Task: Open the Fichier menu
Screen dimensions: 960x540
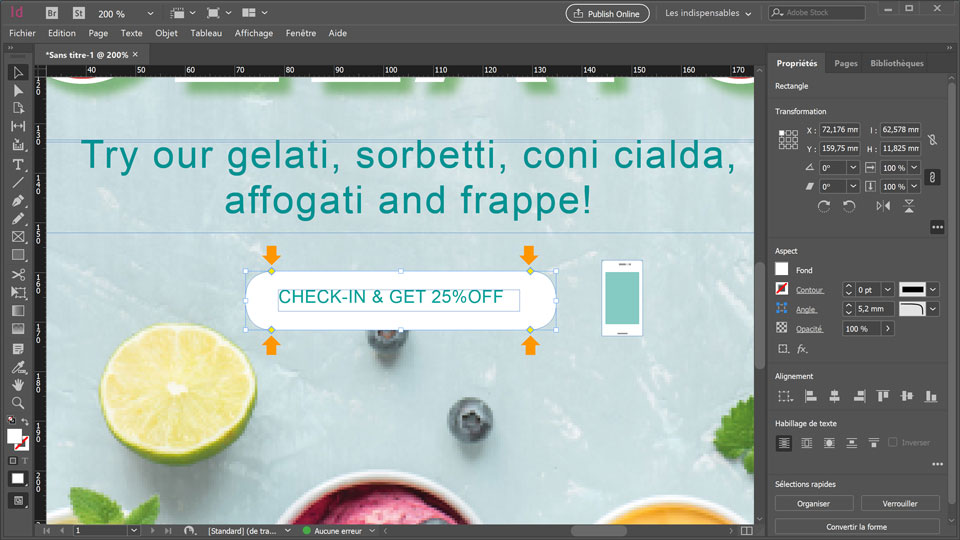Action: tap(22, 33)
